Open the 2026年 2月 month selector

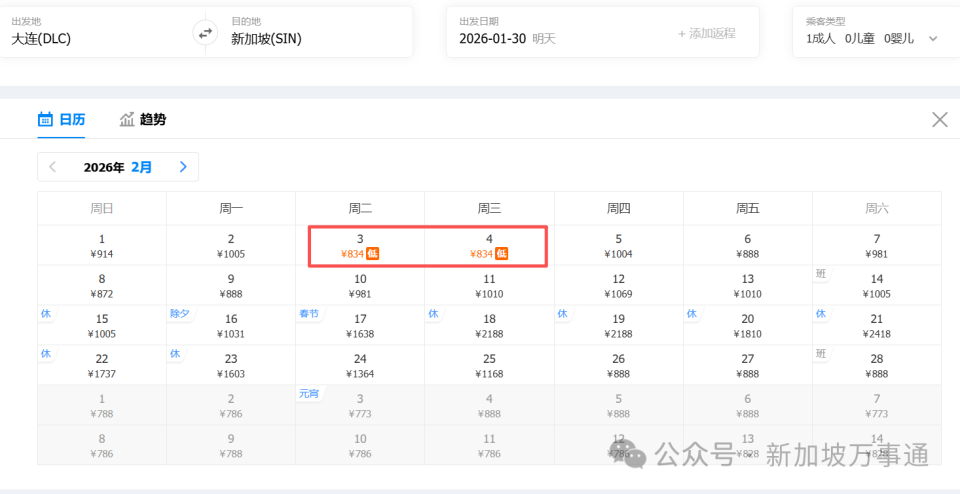point(118,167)
